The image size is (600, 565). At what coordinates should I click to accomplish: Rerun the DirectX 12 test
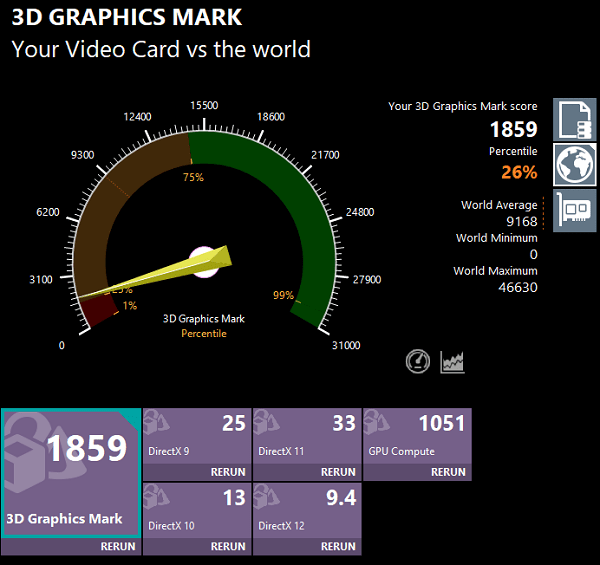click(338, 546)
